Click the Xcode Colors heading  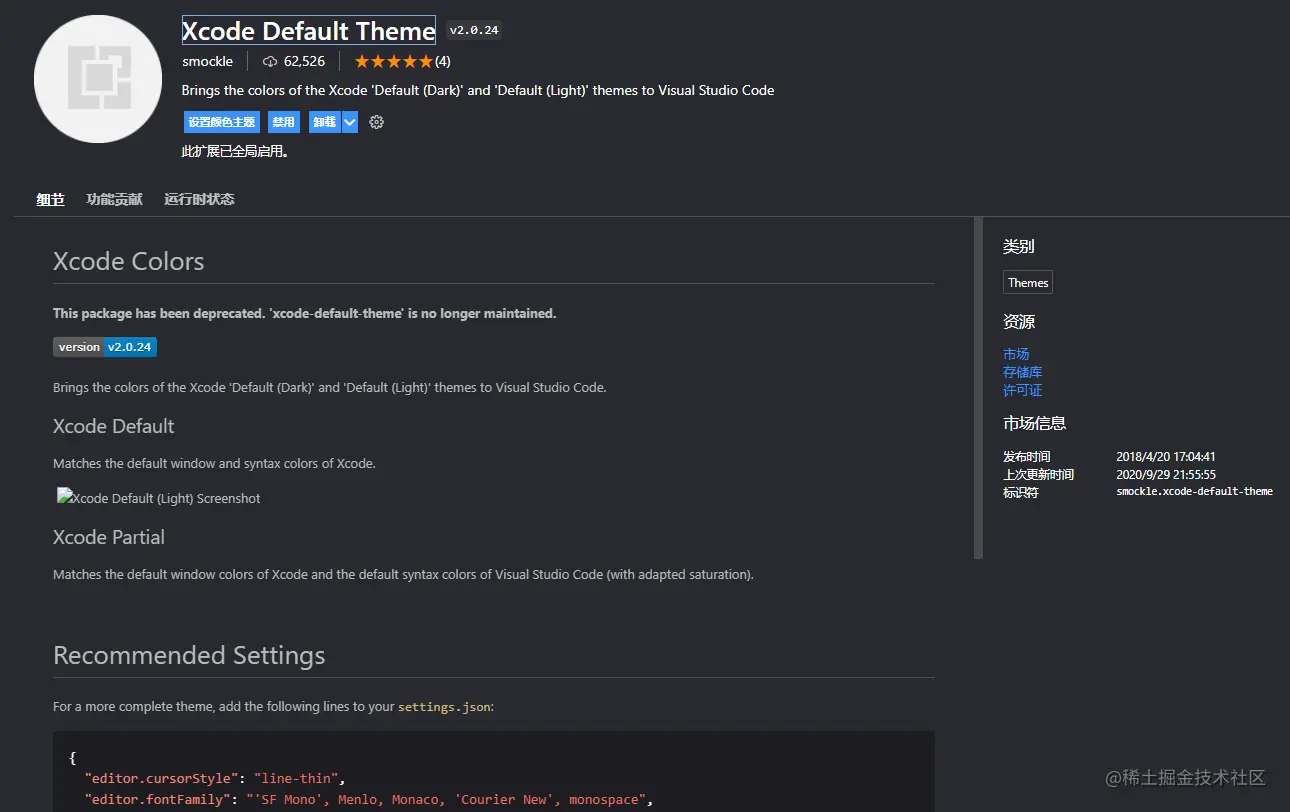[129, 261]
